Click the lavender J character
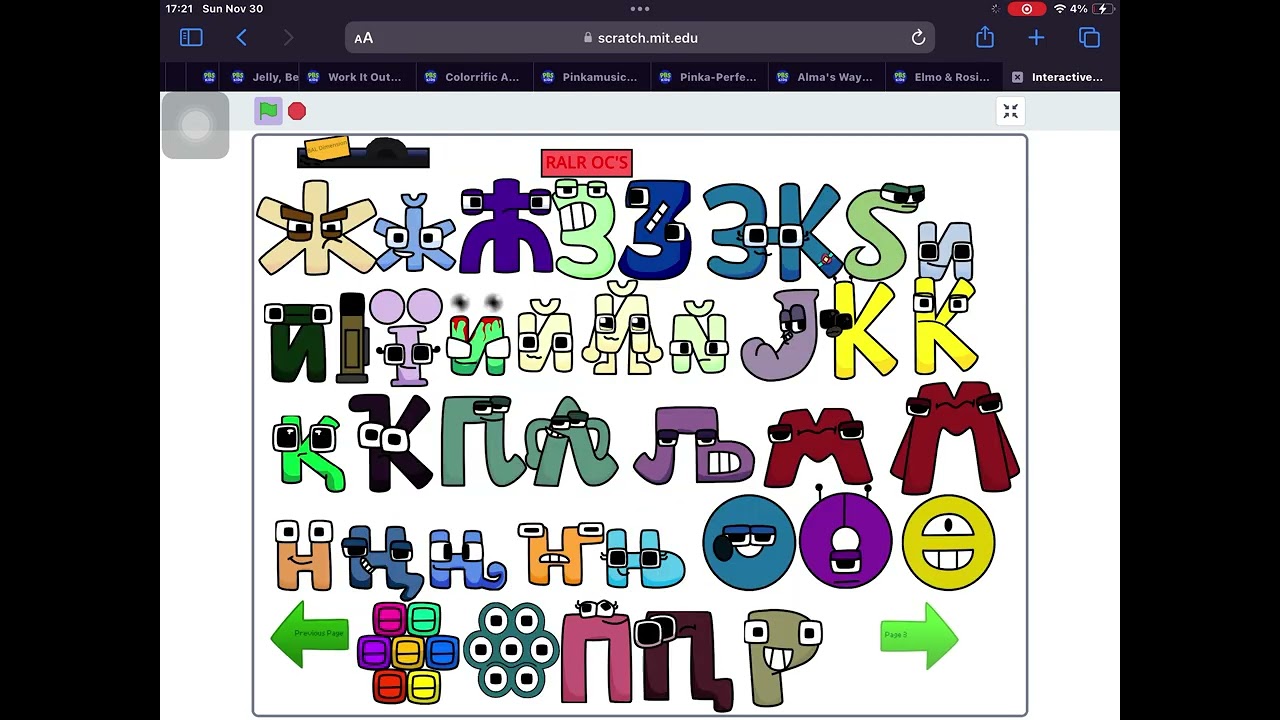The height and width of the screenshot is (720, 1280). click(781, 335)
